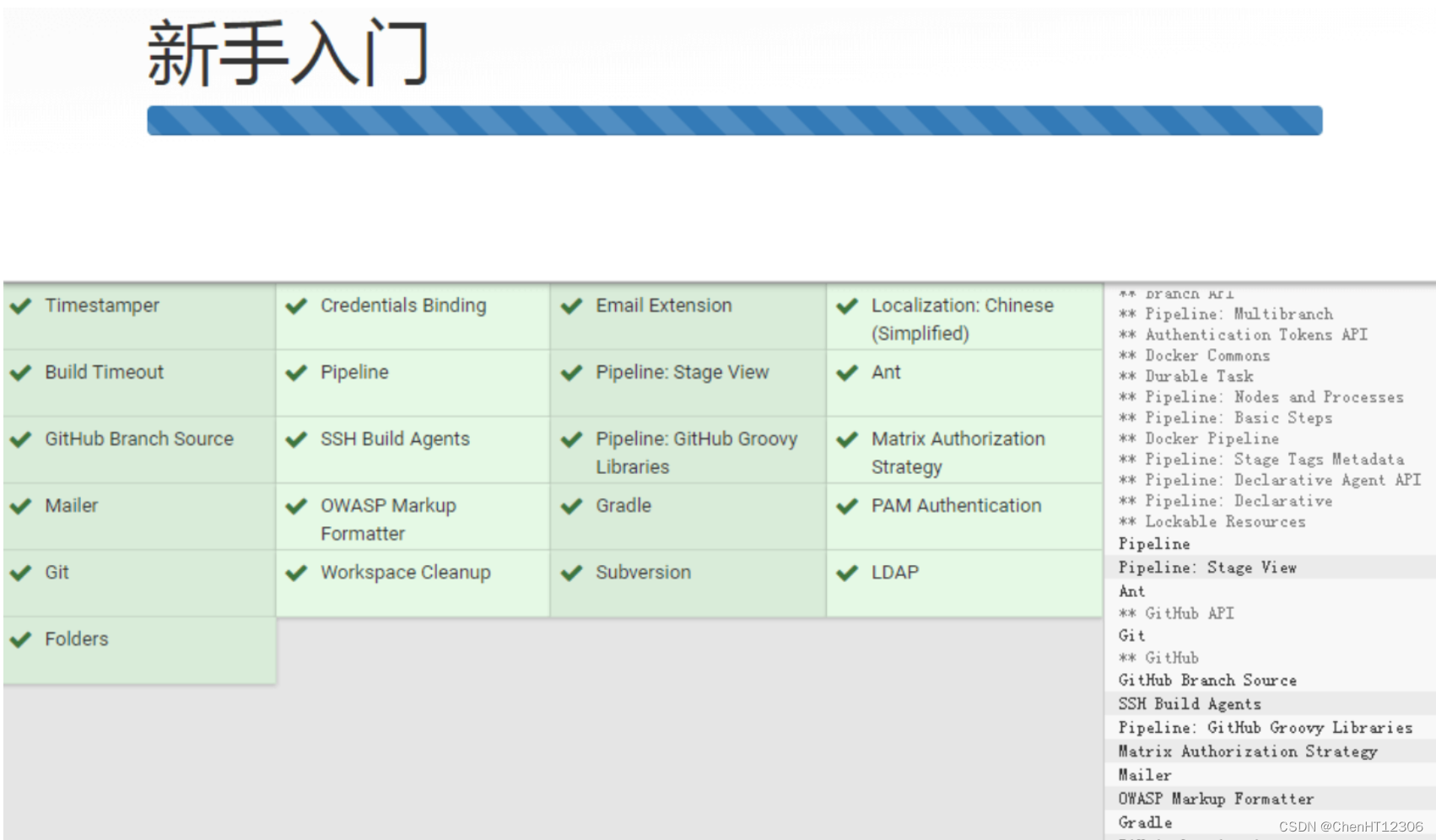Click 'Mailer' entry in the log panel

pyautogui.click(x=1145, y=774)
